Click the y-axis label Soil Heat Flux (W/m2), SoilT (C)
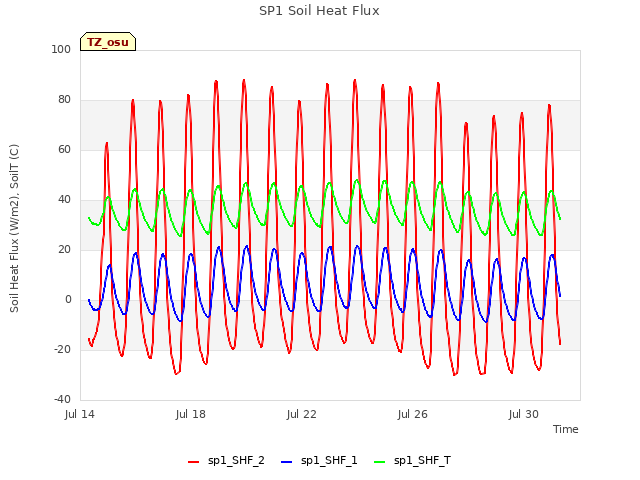Viewport: 640px width, 480px height. coord(14,228)
